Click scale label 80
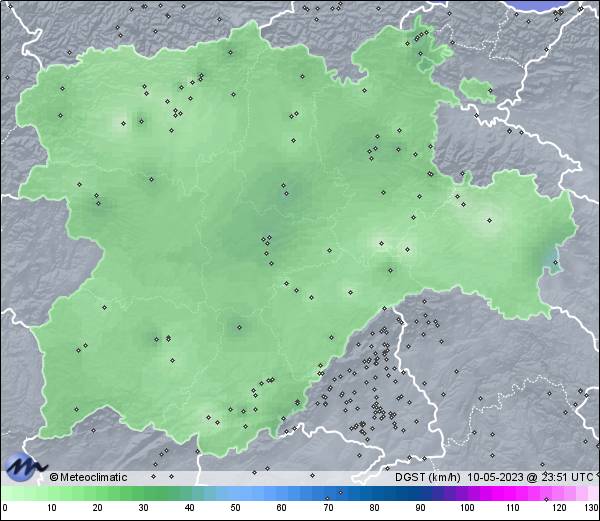 click(375, 508)
